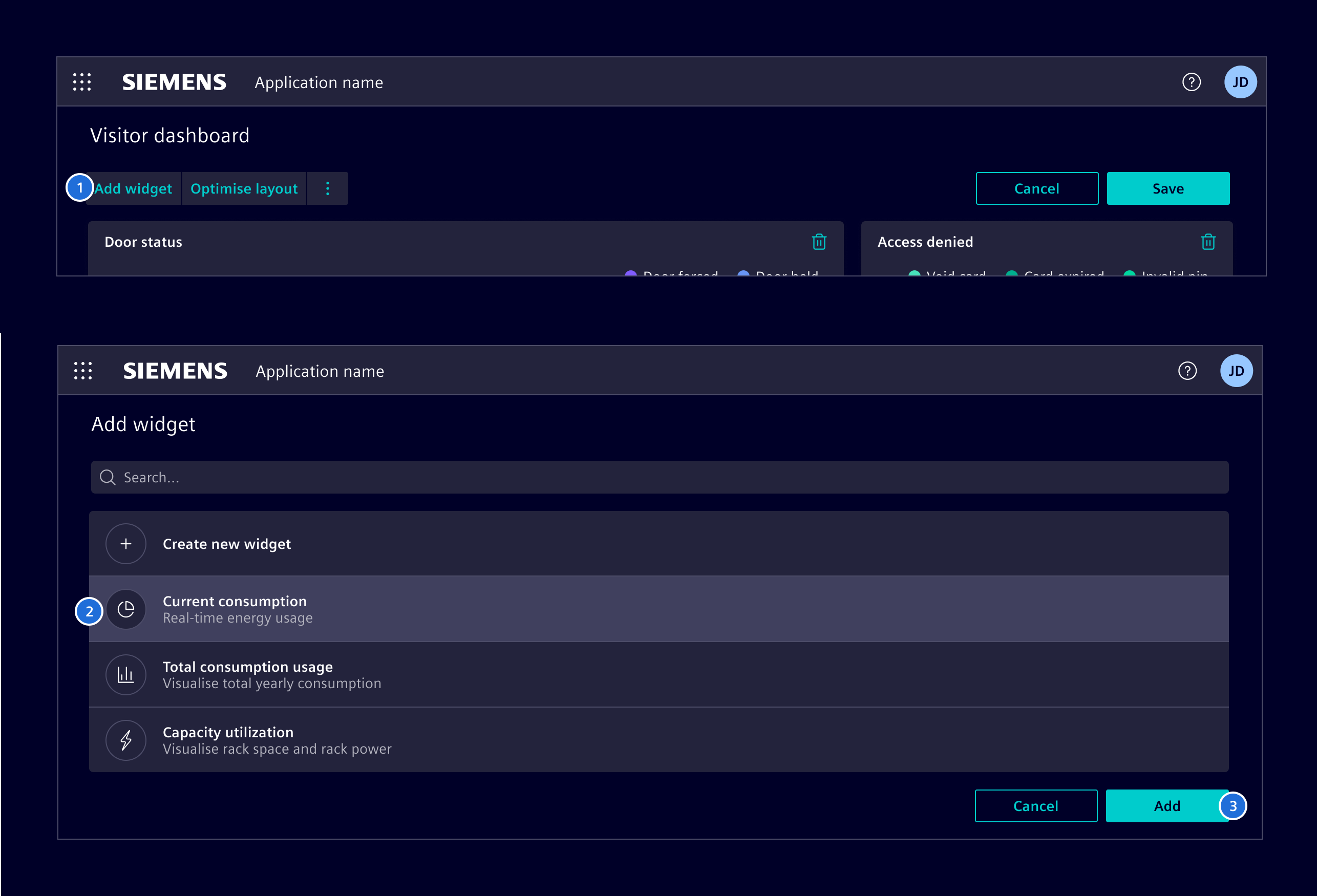Select the Capacity utilization lightning icon
This screenshot has height=896, width=1317.
[126, 740]
